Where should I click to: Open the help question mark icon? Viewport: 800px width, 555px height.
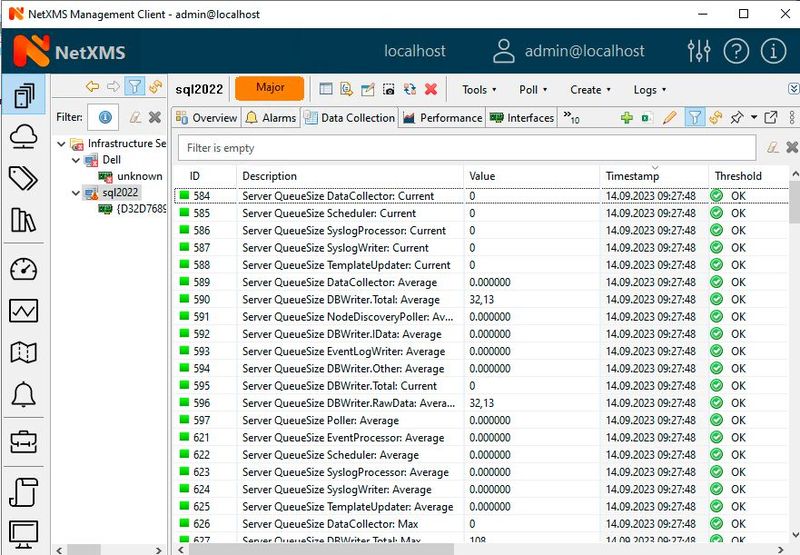[736, 51]
